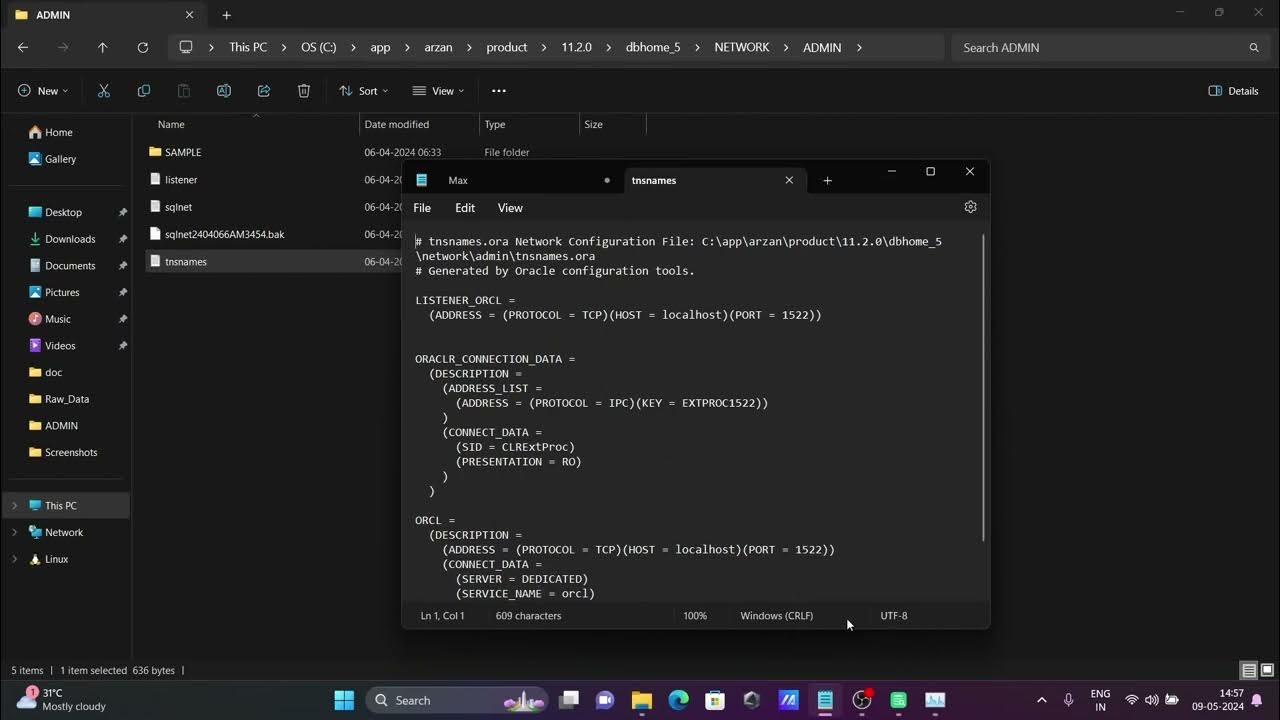
Task: Open the Notepad taskbar icon
Action: point(825,700)
